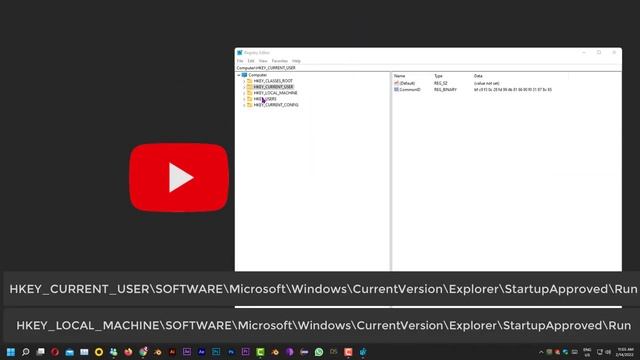Select the (Default) registry value
Screen dimensions: 640x360
tap(407, 83)
